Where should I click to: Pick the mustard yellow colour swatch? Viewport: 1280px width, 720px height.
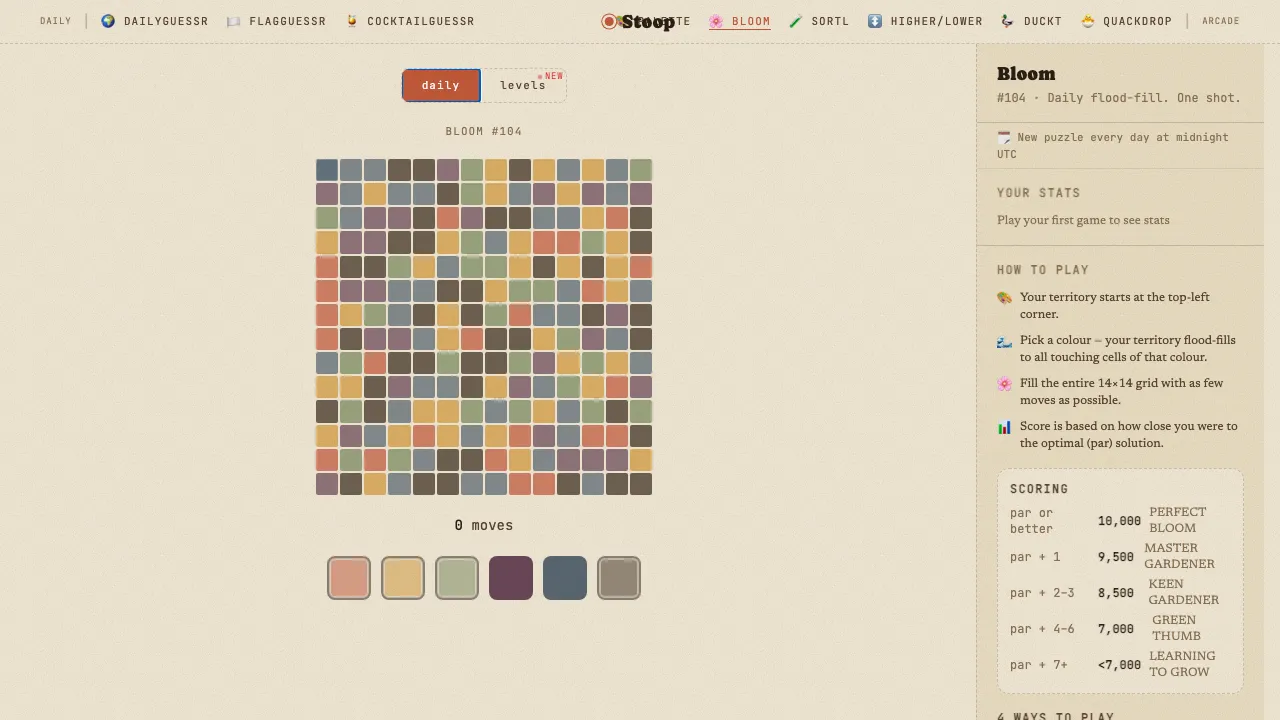[x=403, y=578]
